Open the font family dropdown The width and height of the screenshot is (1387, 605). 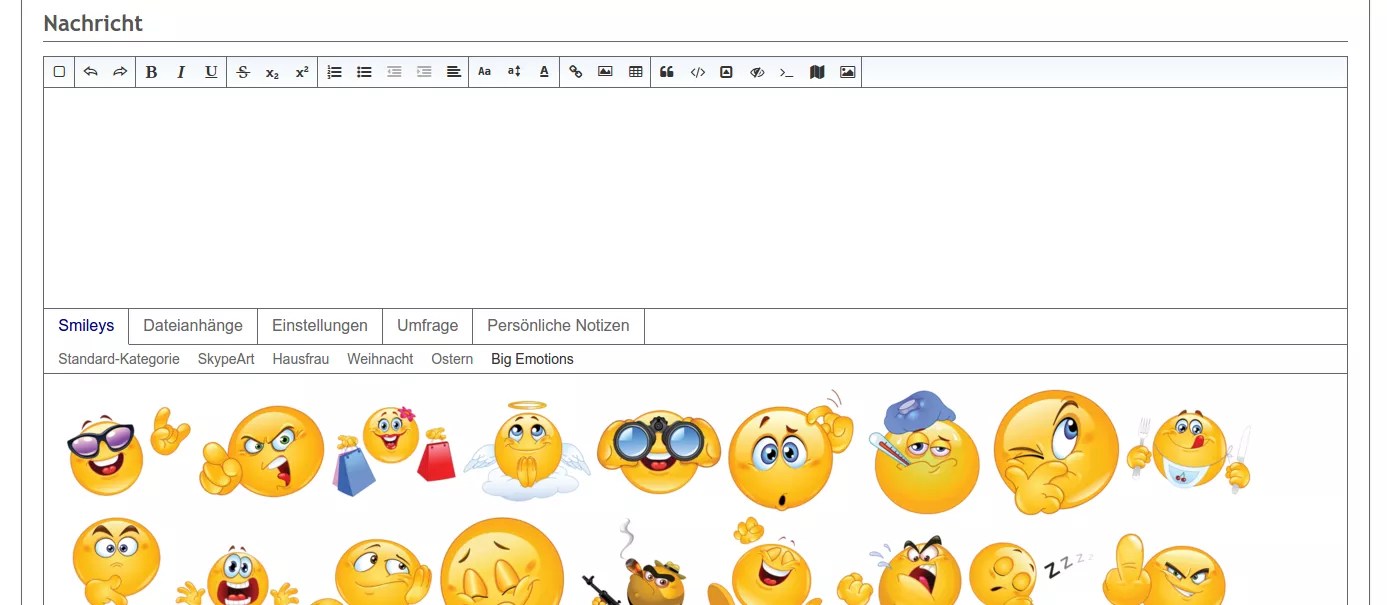point(484,72)
